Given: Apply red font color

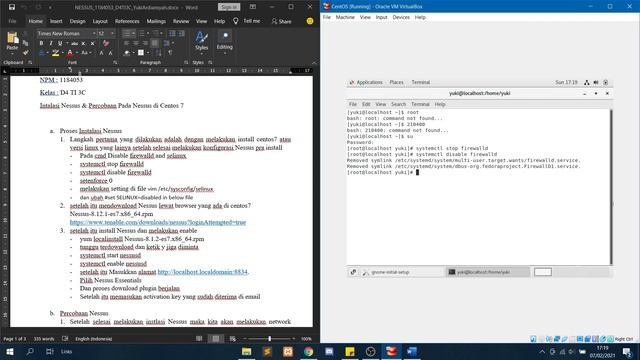Looking at the screenshot, I should (x=70, y=53).
